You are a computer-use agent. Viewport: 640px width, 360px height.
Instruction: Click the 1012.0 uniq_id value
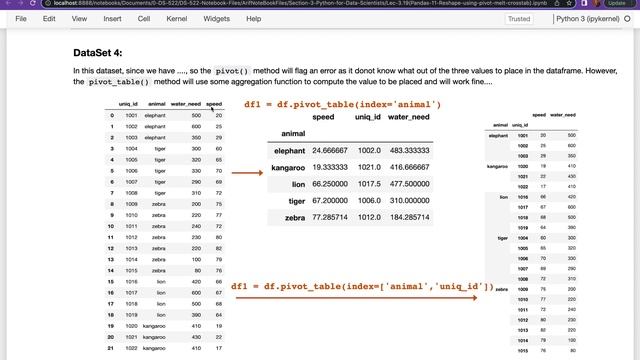point(369,218)
